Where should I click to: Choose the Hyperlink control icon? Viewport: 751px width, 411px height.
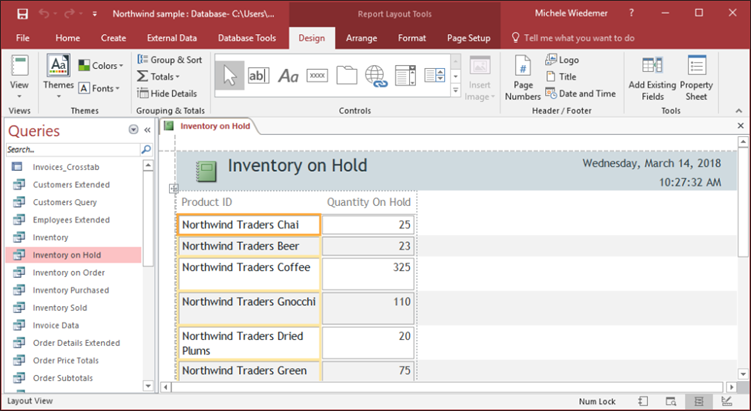[x=376, y=76]
